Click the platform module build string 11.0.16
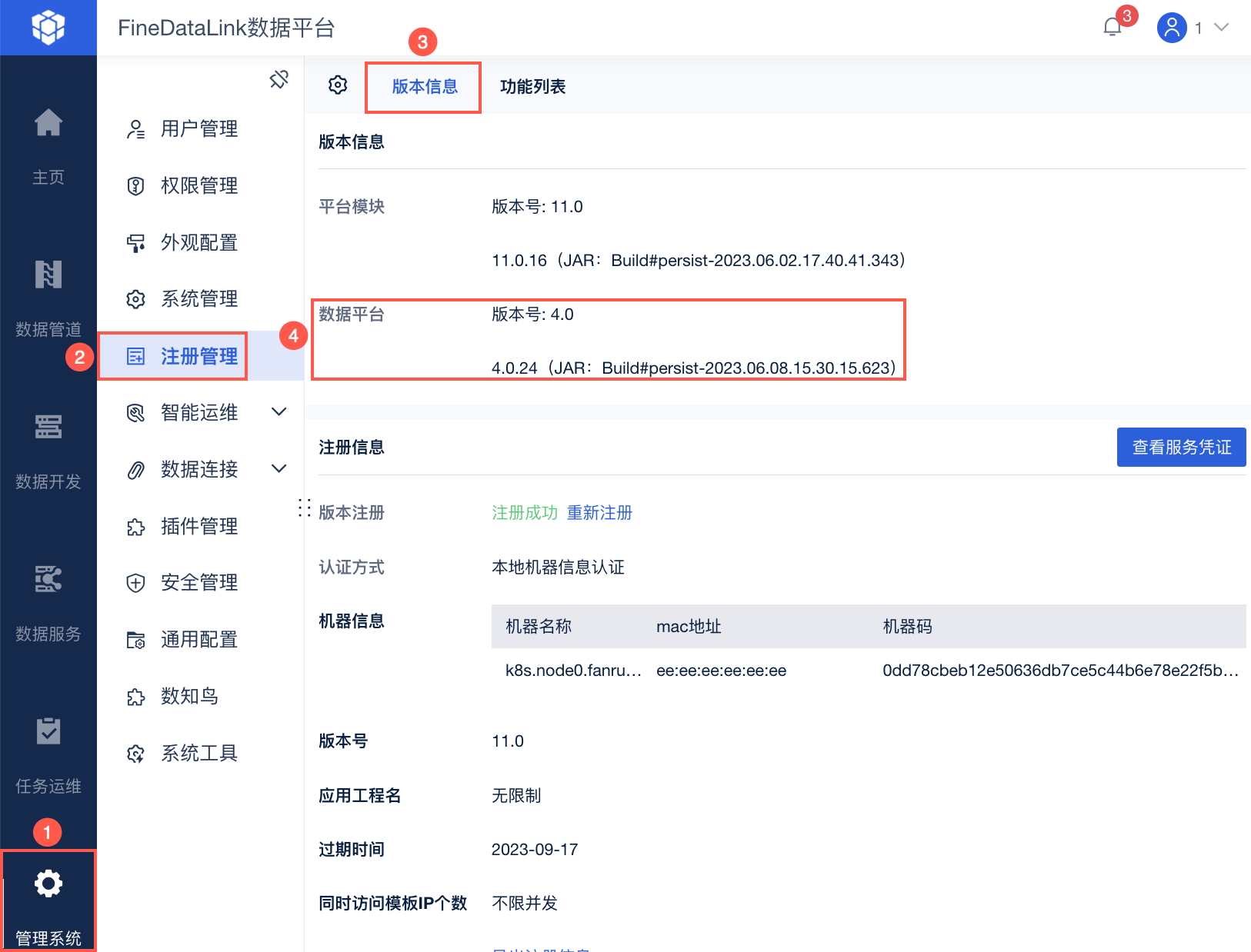The height and width of the screenshot is (952, 1251). coord(699,261)
